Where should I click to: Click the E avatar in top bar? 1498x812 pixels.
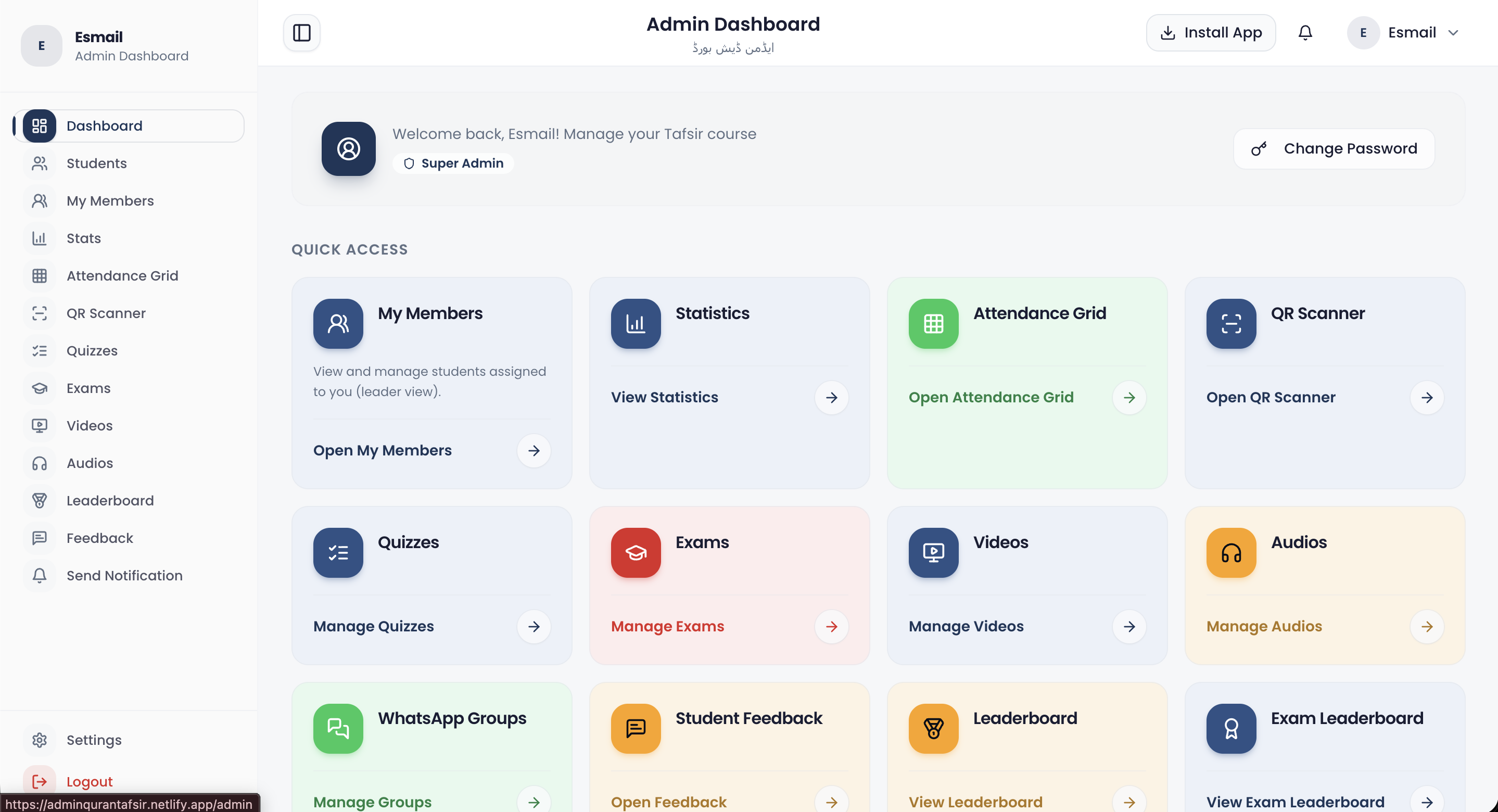coord(1363,33)
